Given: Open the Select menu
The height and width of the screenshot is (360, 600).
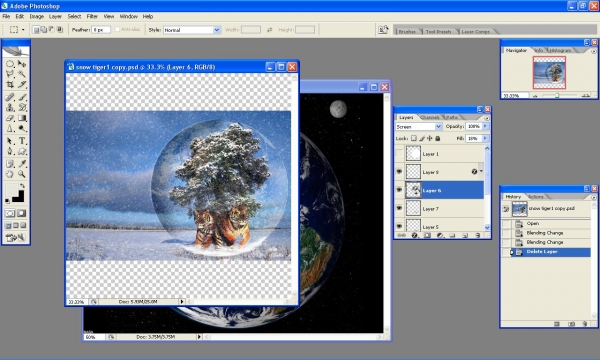Looking at the screenshot, I should coord(74,16).
